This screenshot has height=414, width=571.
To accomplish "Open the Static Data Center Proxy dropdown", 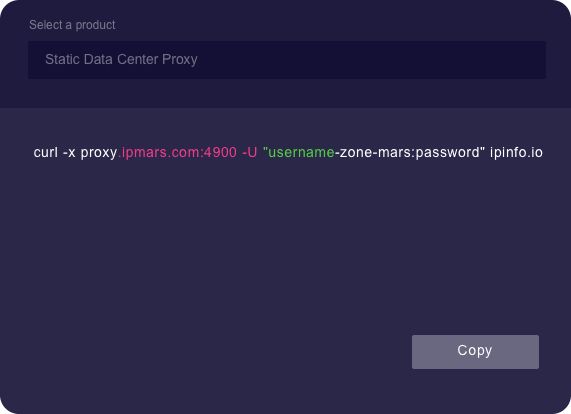I will pyautogui.click(x=287, y=60).
